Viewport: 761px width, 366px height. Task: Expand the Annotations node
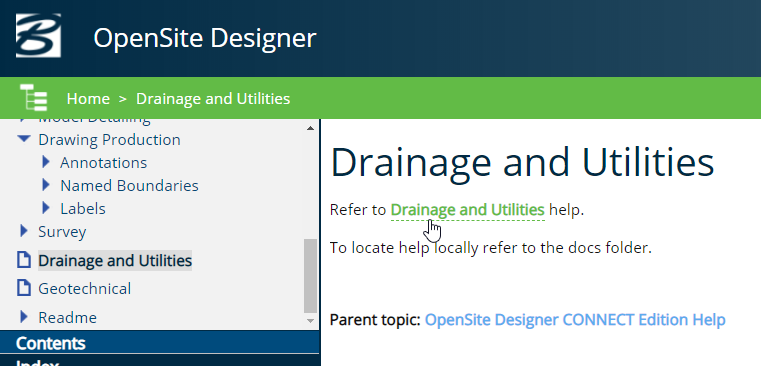point(46,162)
